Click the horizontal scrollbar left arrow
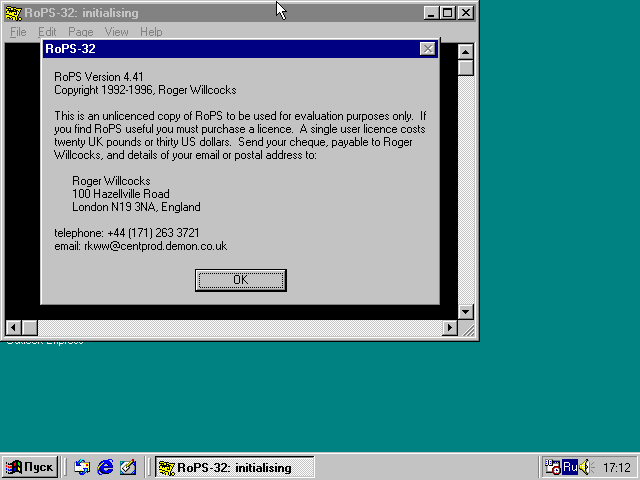This screenshot has width=640, height=480. coord(14,328)
